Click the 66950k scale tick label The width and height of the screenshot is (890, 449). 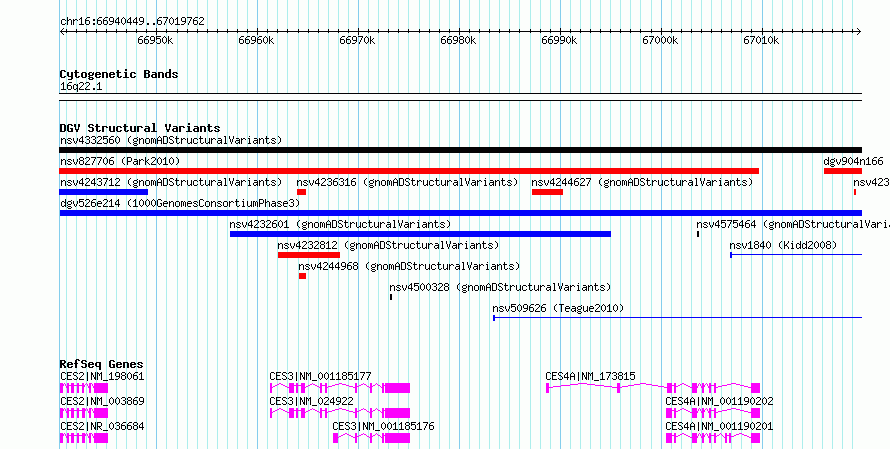[155, 40]
